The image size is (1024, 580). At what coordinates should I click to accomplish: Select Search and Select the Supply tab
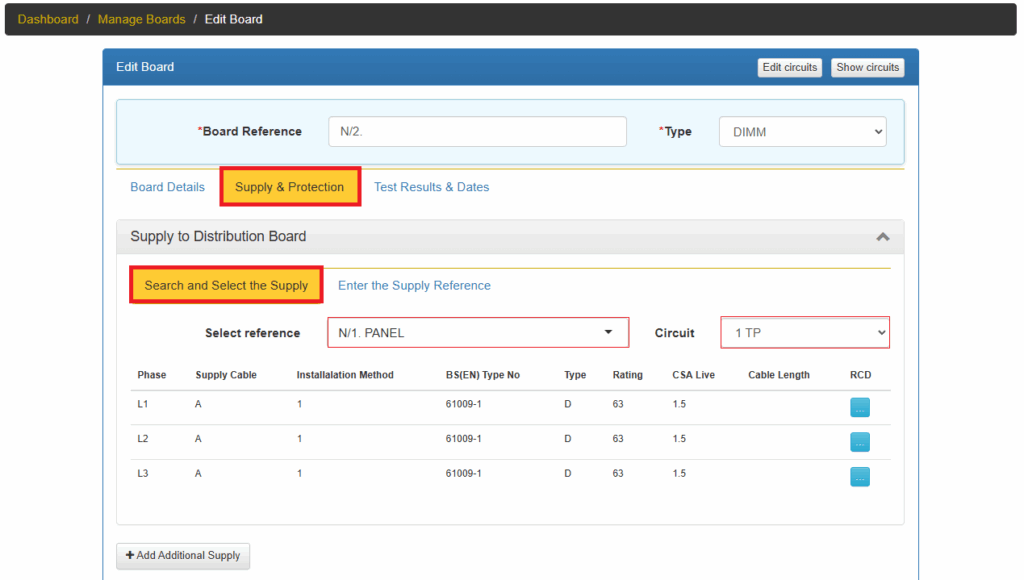click(226, 285)
